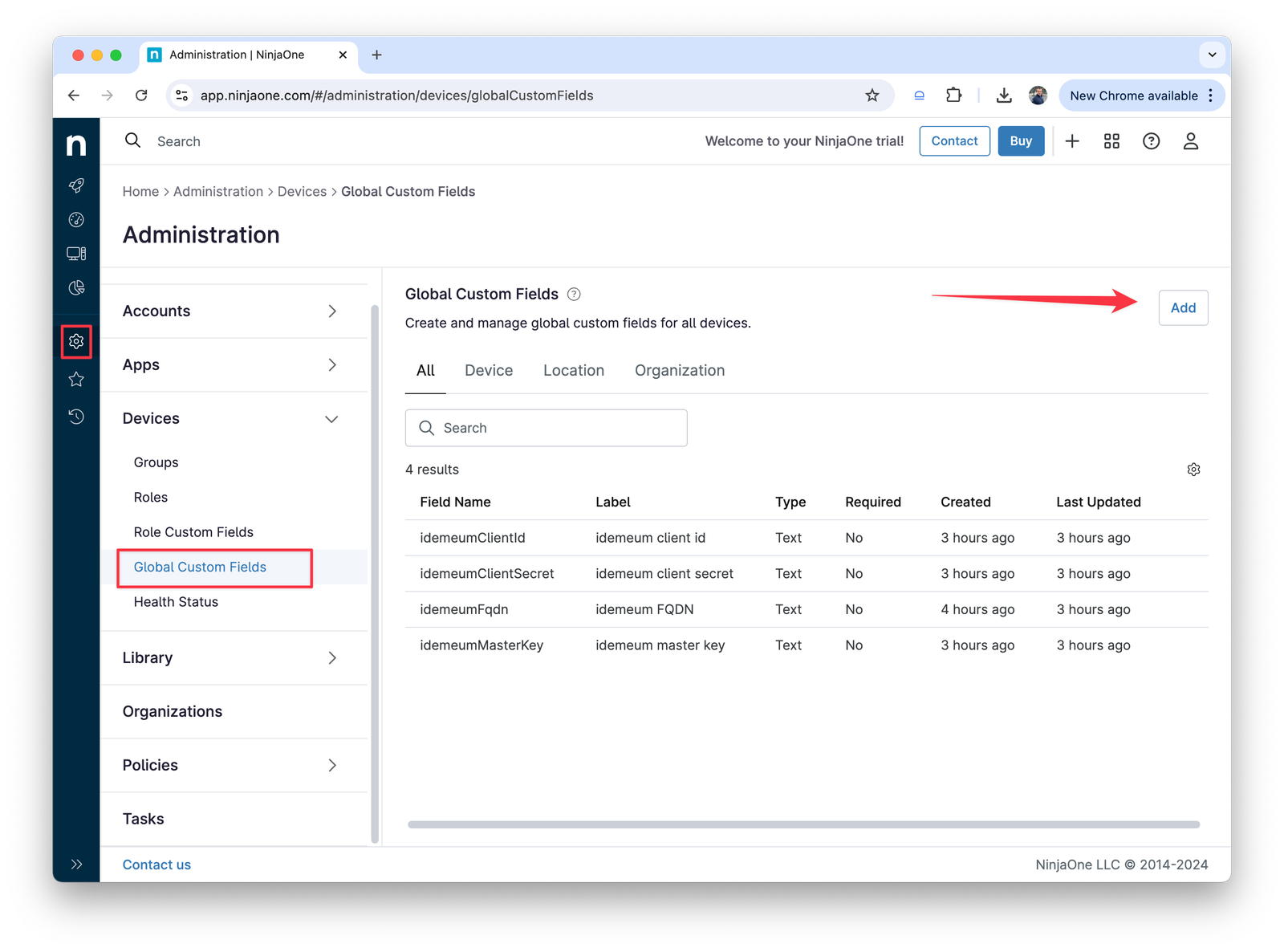The height and width of the screenshot is (952, 1284).
Task: Open recent history via the clock icon
Action: pos(76,417)
